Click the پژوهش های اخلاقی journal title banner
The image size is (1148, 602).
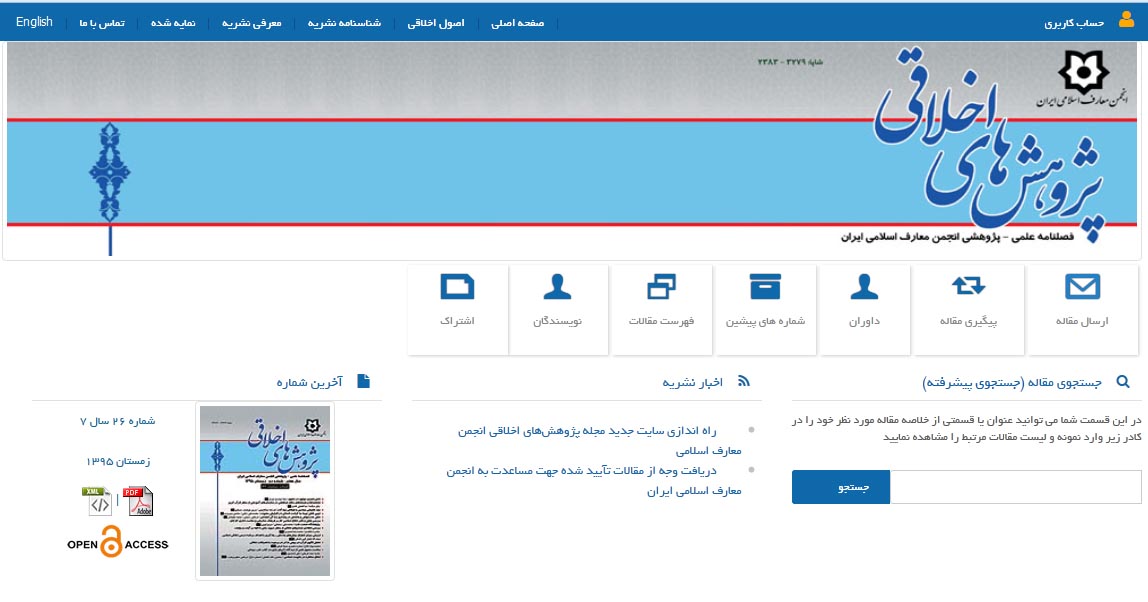pyautogui.click(x=988, y=146)
